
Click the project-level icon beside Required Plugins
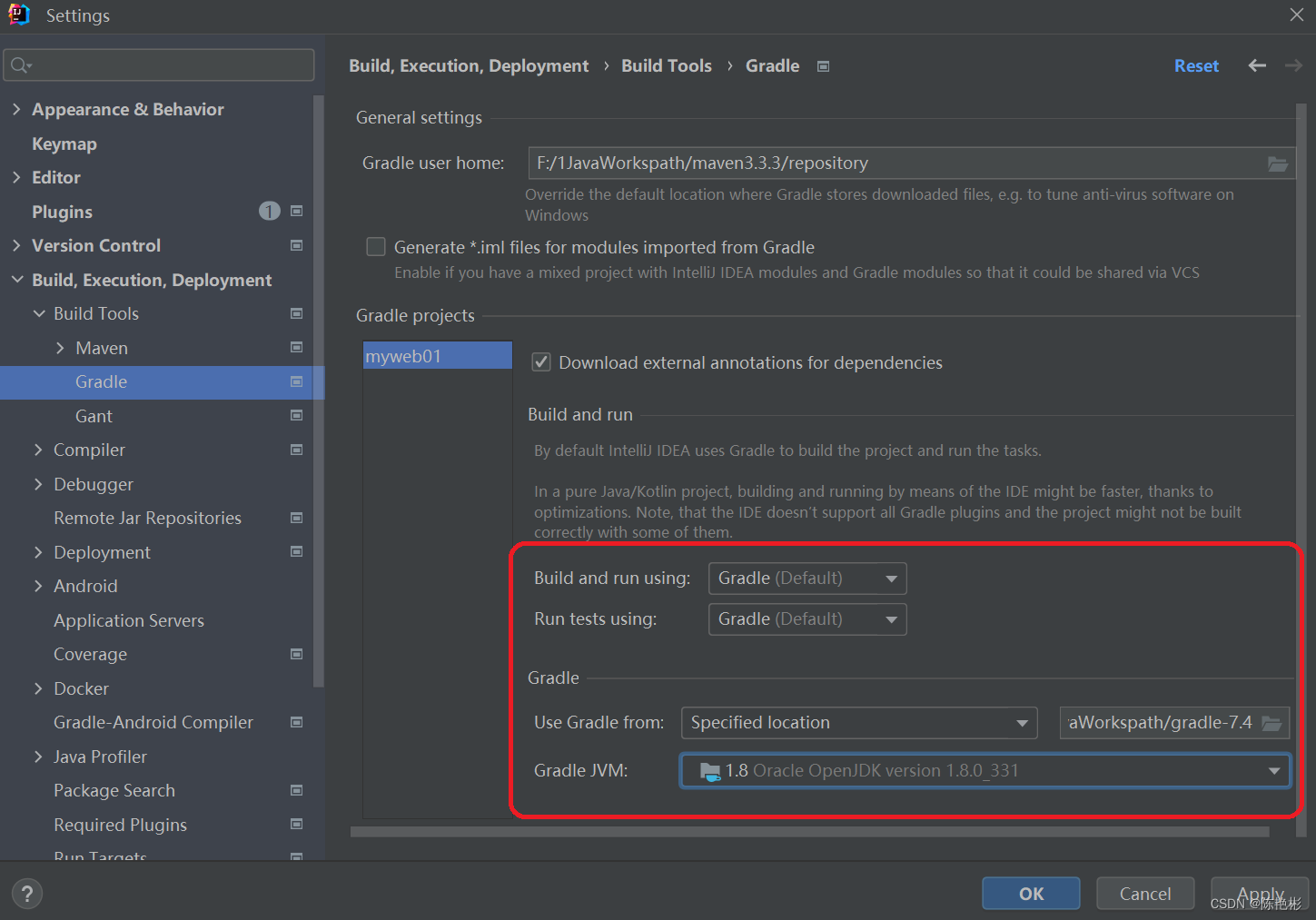[x=296, y=824]
